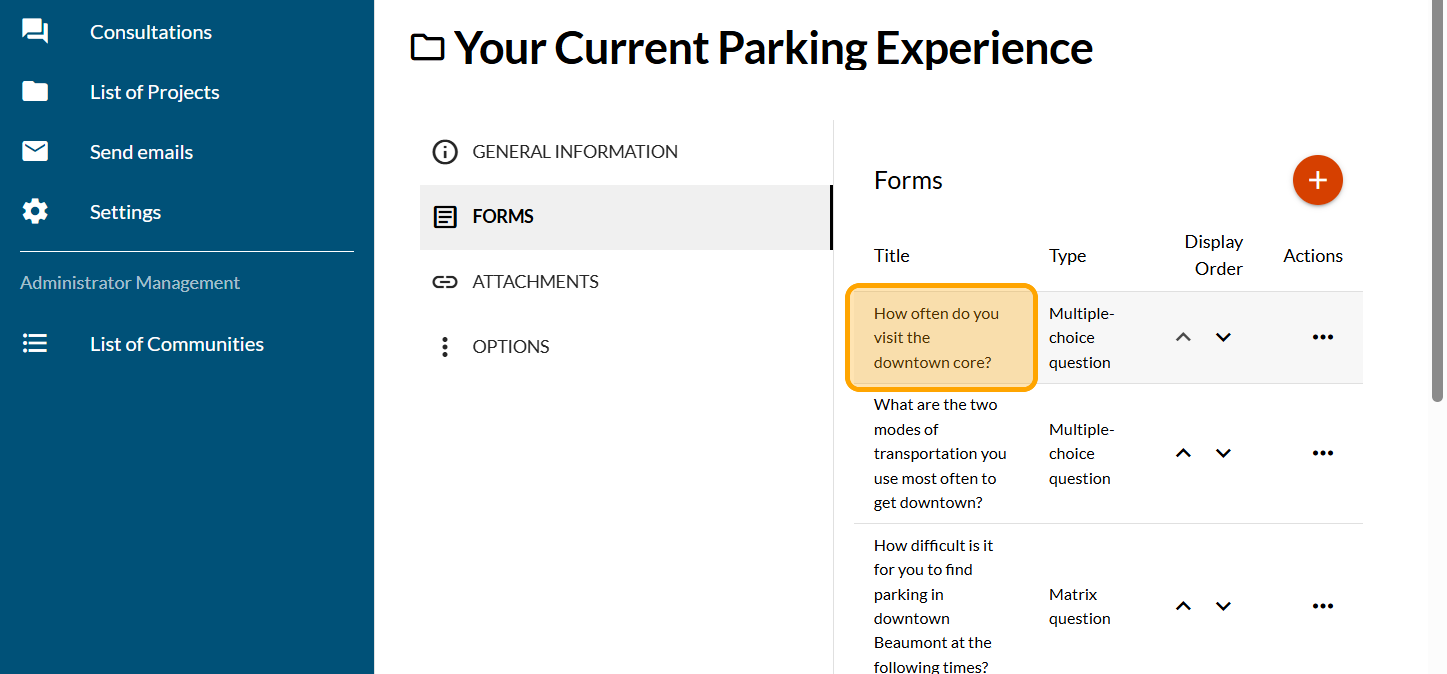Click the Consultations chat icon

click(35, 32)
